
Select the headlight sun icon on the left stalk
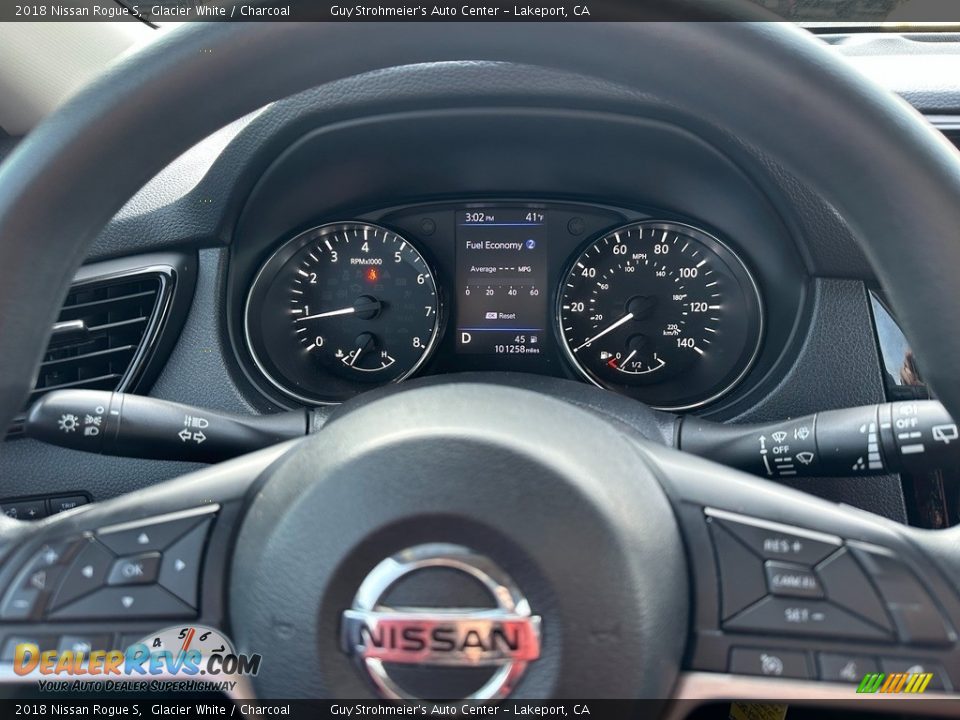(x=68, y=422)
